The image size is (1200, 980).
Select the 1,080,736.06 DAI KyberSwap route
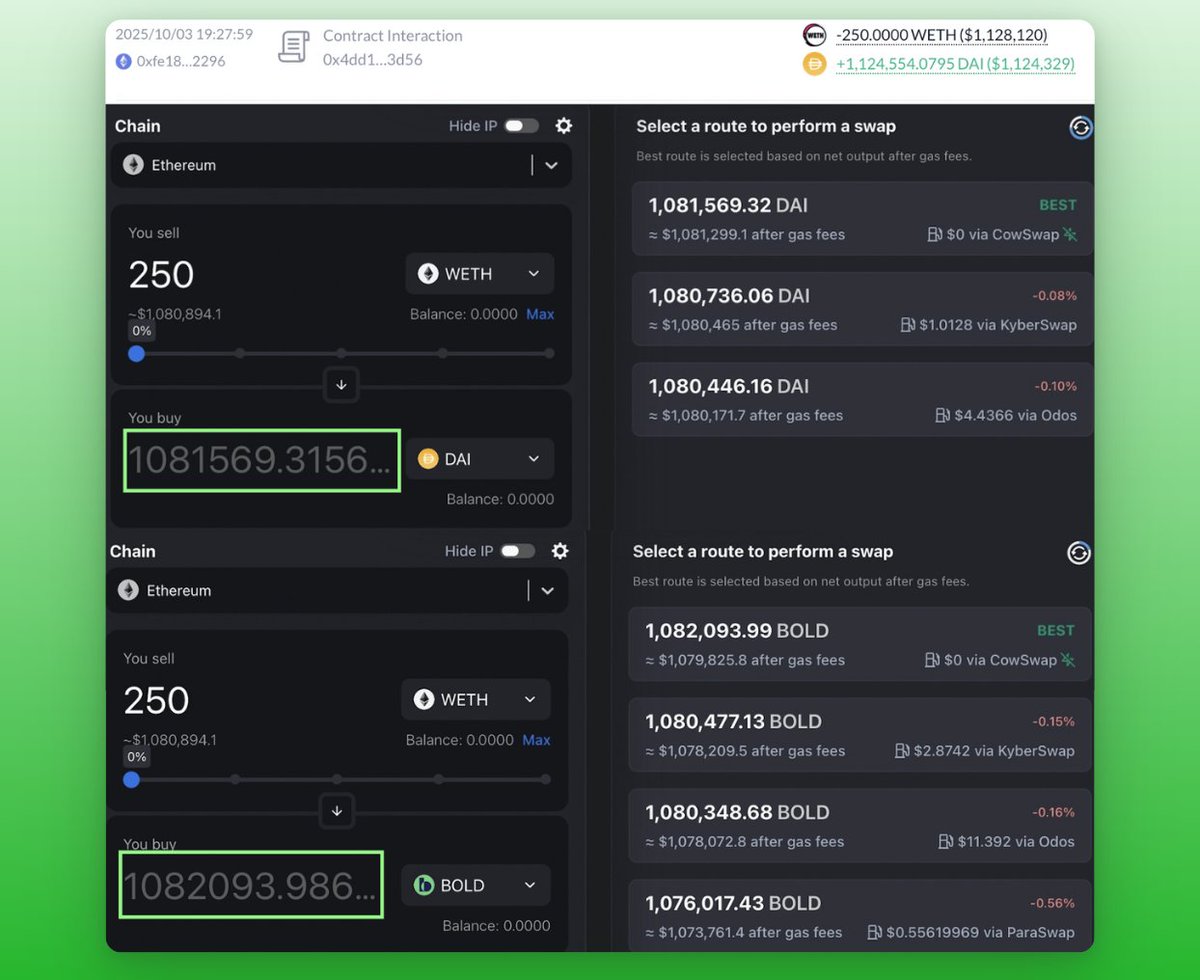[x=863, y=309]
